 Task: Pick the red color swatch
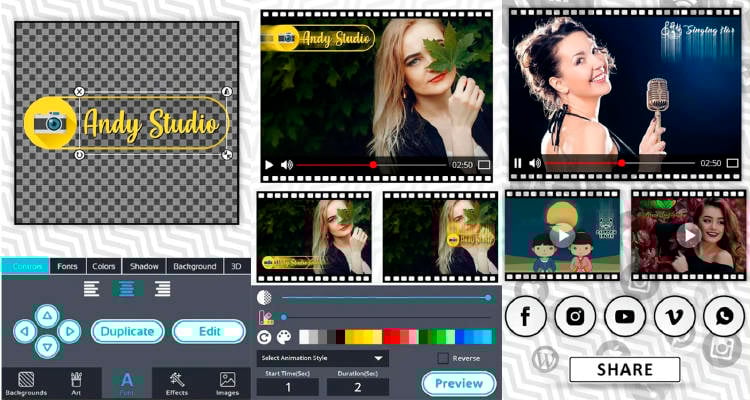coord(391,337)
